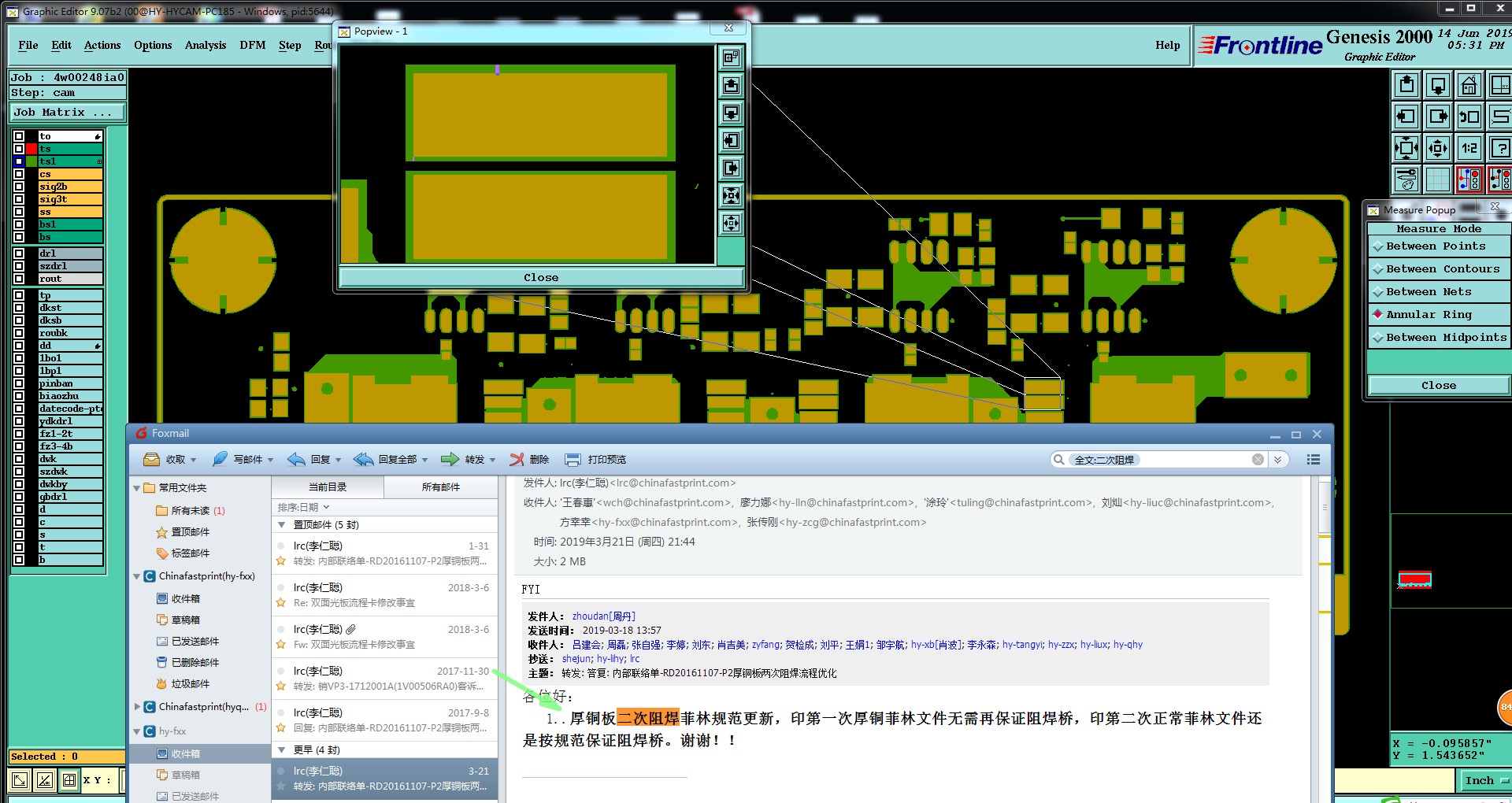Image resolution: width=1512 pixels, height=803 pixels.
Task: Open the File menu
Action: [28, 46]
